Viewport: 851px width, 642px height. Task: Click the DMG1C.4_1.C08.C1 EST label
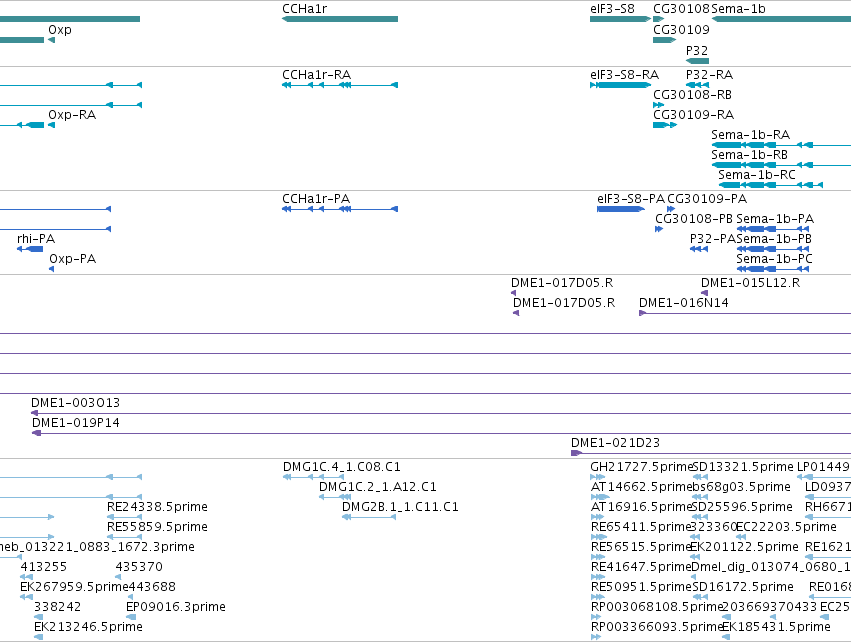[342, 467]
